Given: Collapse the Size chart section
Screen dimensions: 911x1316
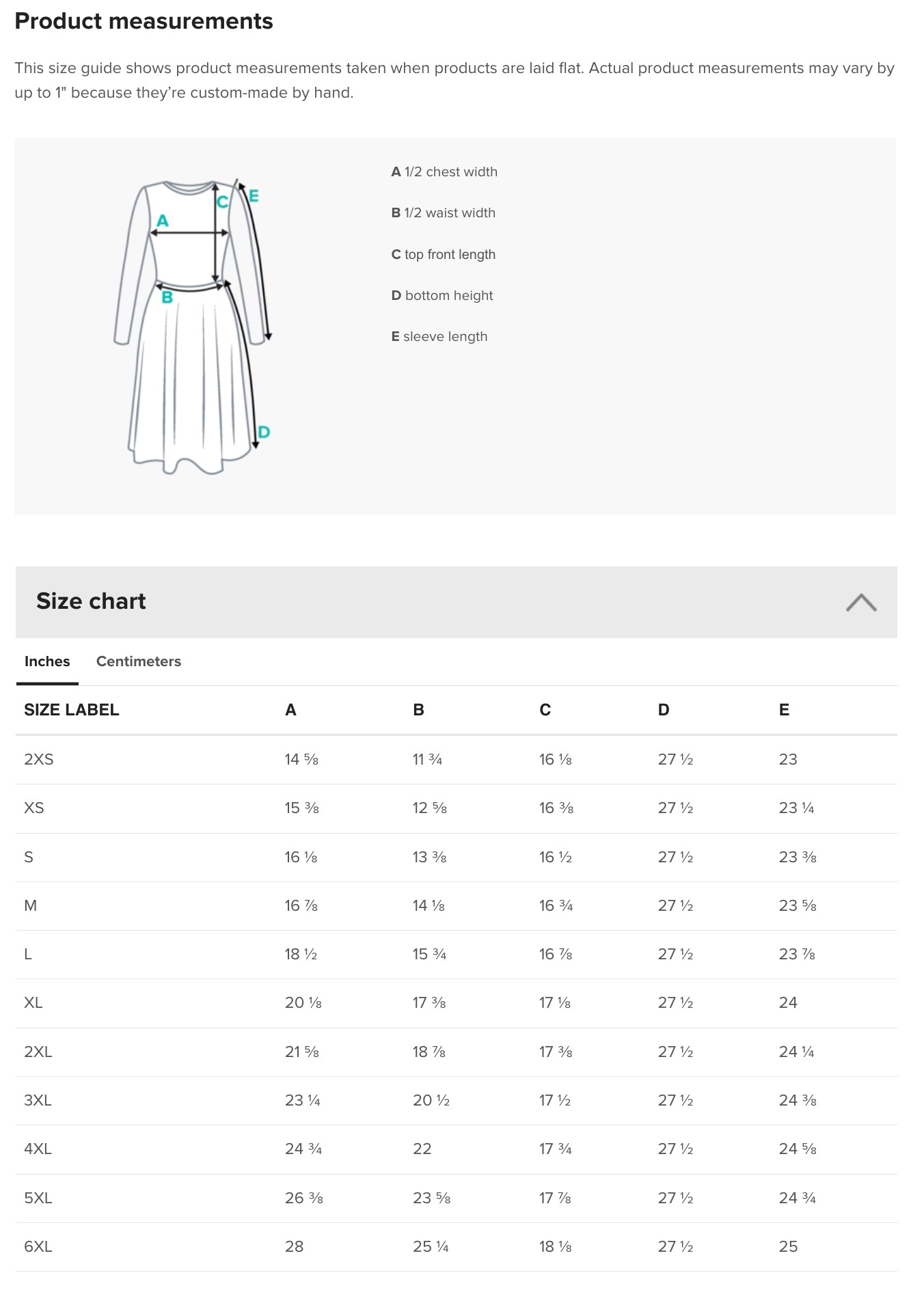Looking at the screenshot, I should coord(862,602).
